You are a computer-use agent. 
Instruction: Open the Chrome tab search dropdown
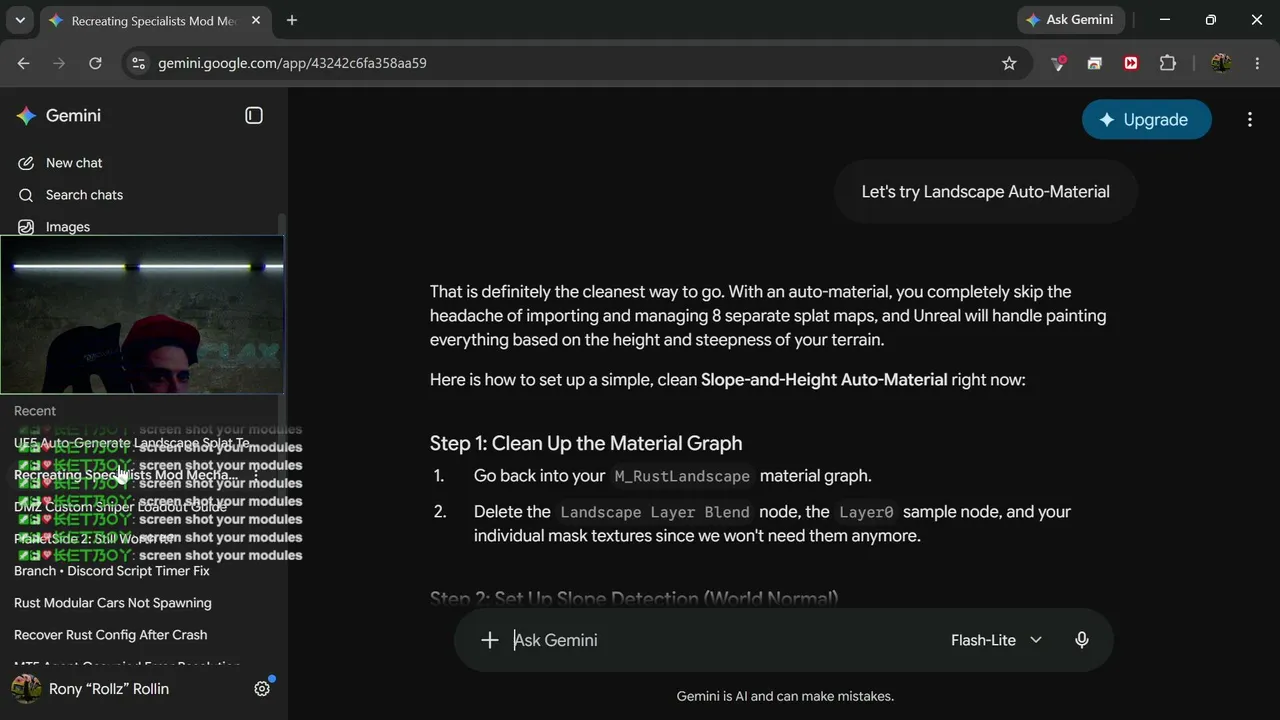20,20
